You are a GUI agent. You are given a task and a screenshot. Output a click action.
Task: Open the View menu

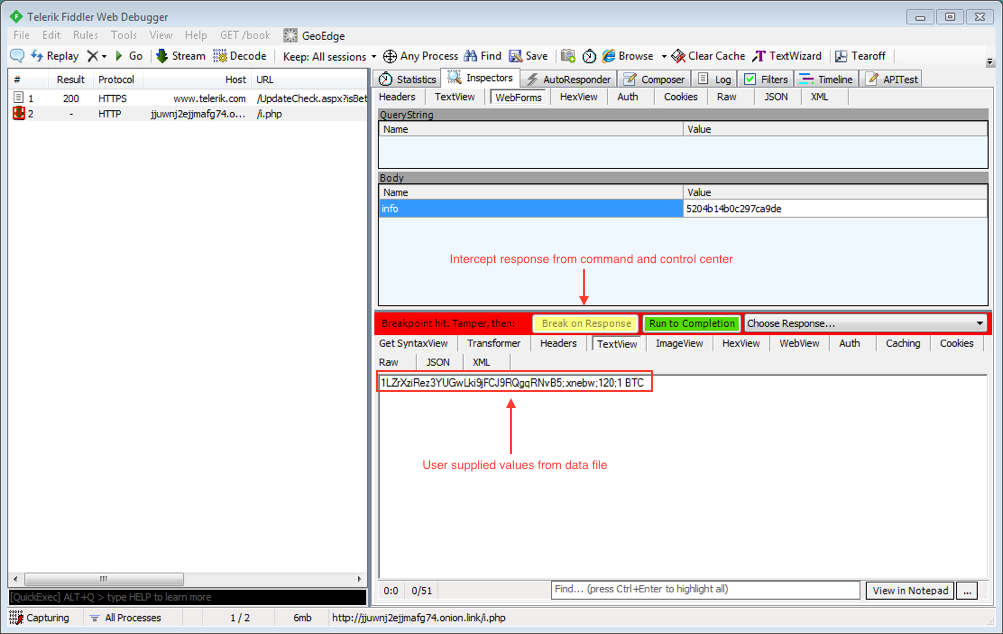pos(161,35)
